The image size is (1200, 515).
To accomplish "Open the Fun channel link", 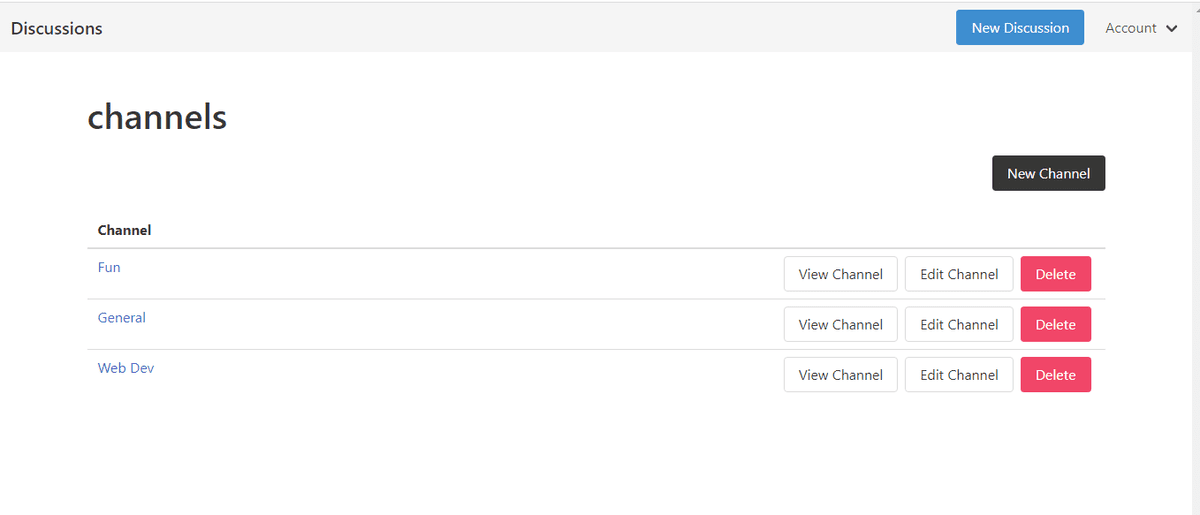I will (x=109, y=267).
